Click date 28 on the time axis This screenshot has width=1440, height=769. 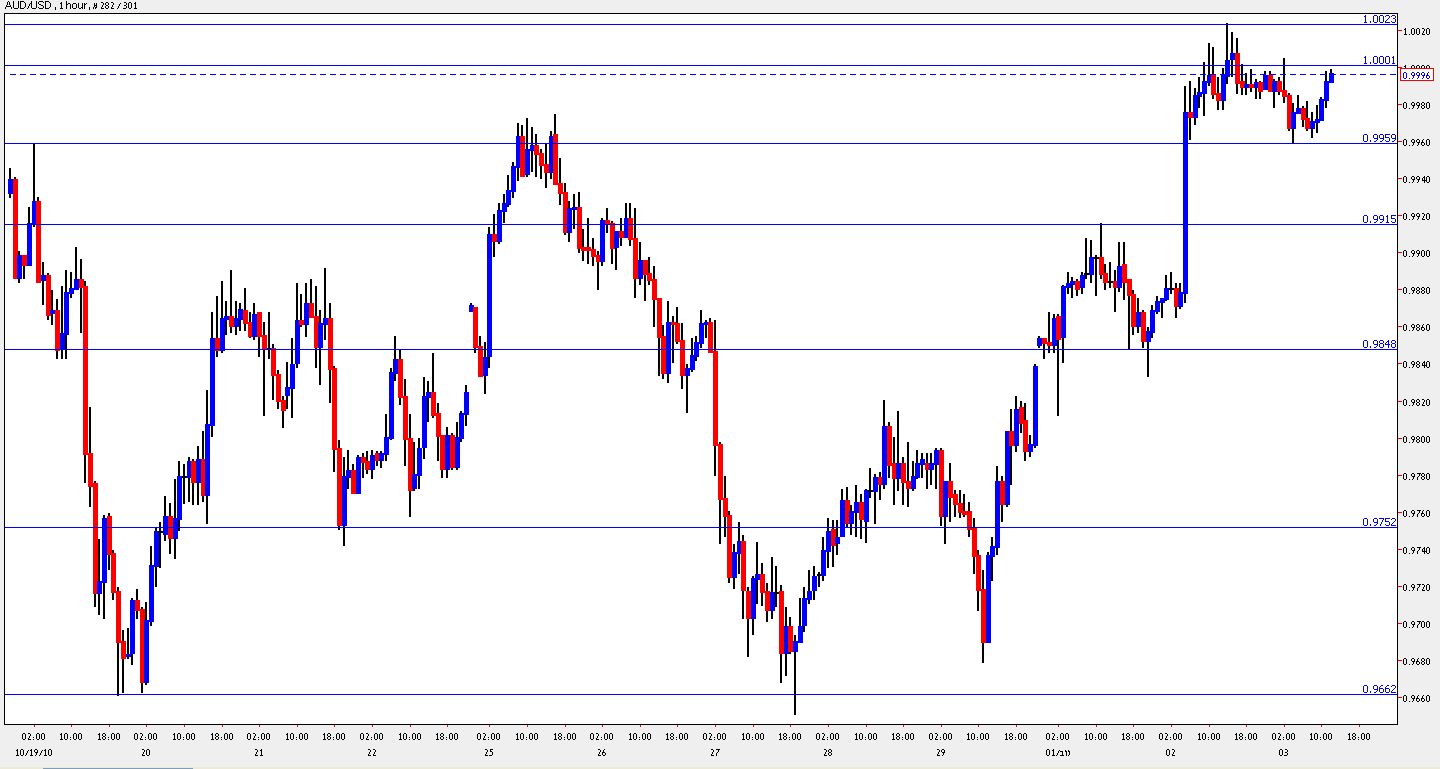point(829,753)
